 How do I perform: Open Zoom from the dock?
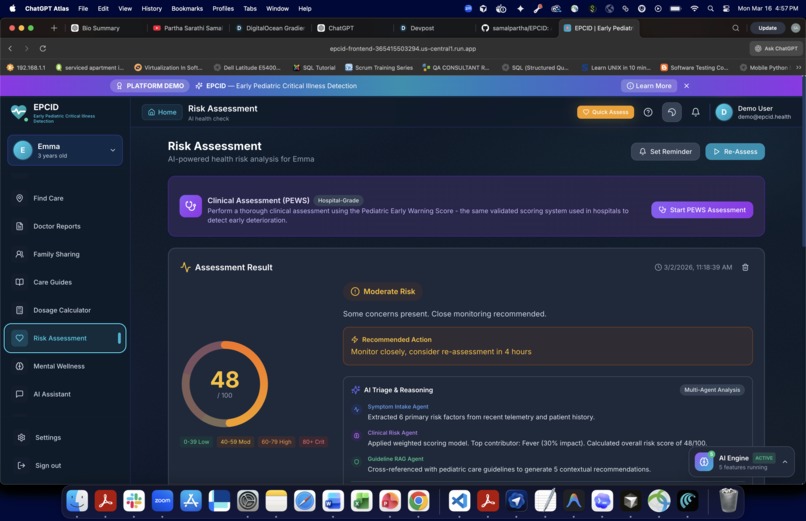(x=162, y=500)
